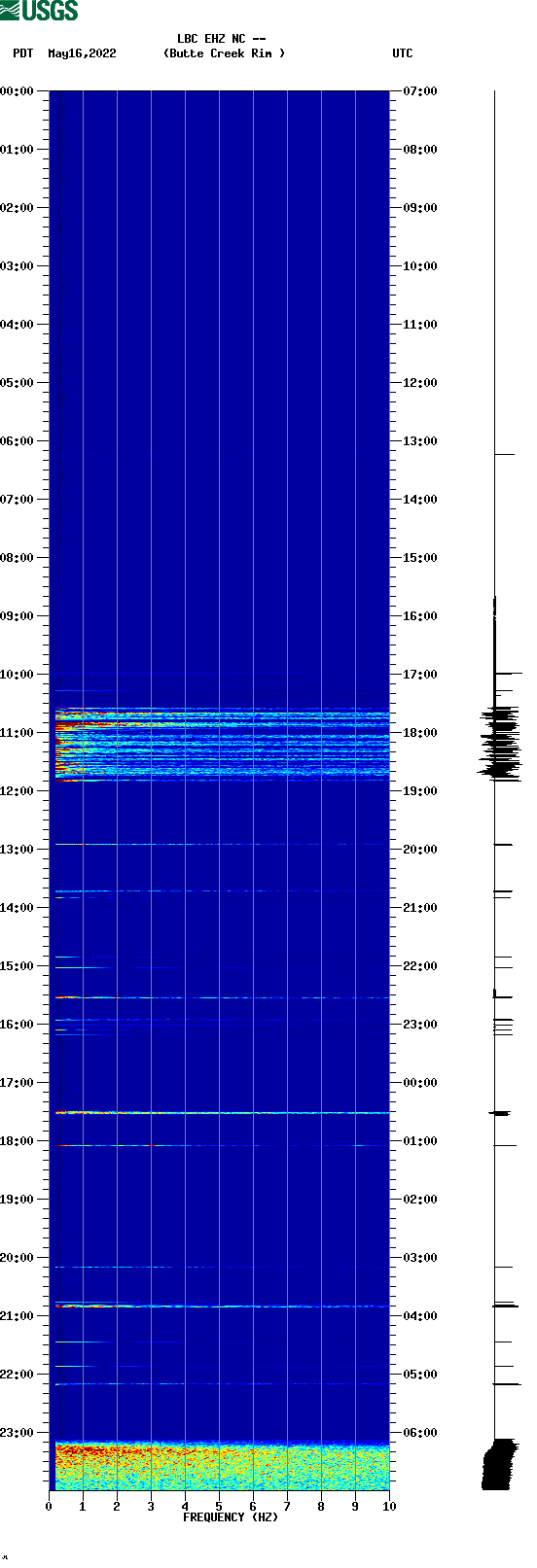
Task: Click the PDT time label '15:00'
Action: (x=18, y=966)
